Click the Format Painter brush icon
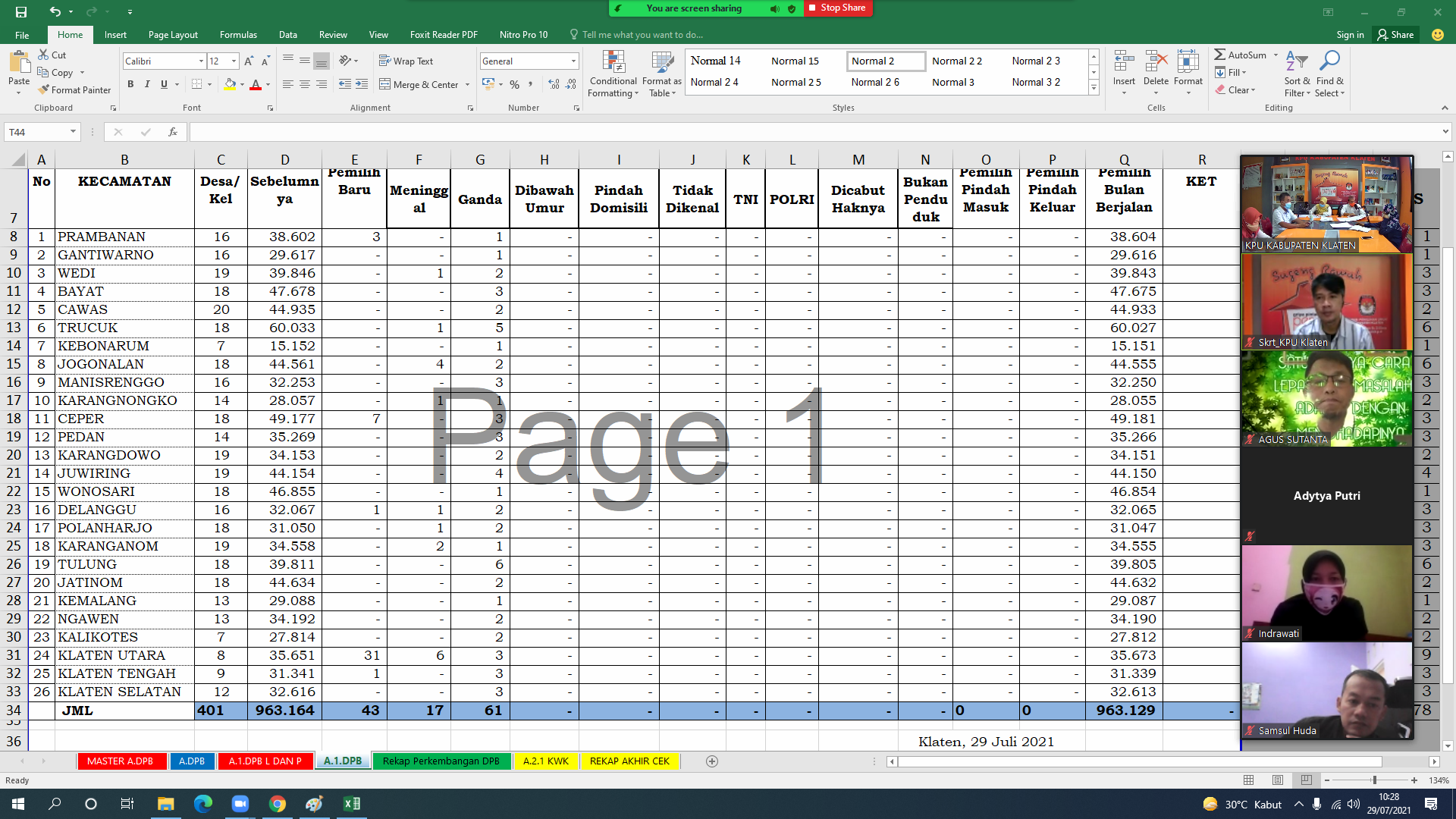The height and width of the screenshot is (819, 1456). (x=44, y=89)
